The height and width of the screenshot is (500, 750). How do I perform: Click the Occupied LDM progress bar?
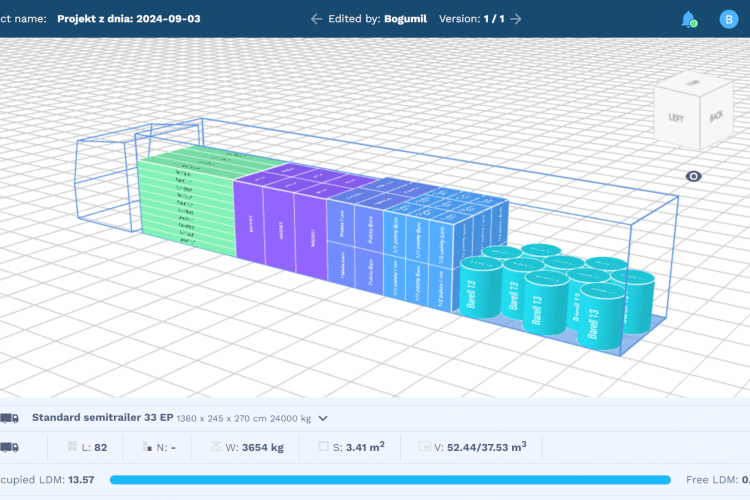390,480
